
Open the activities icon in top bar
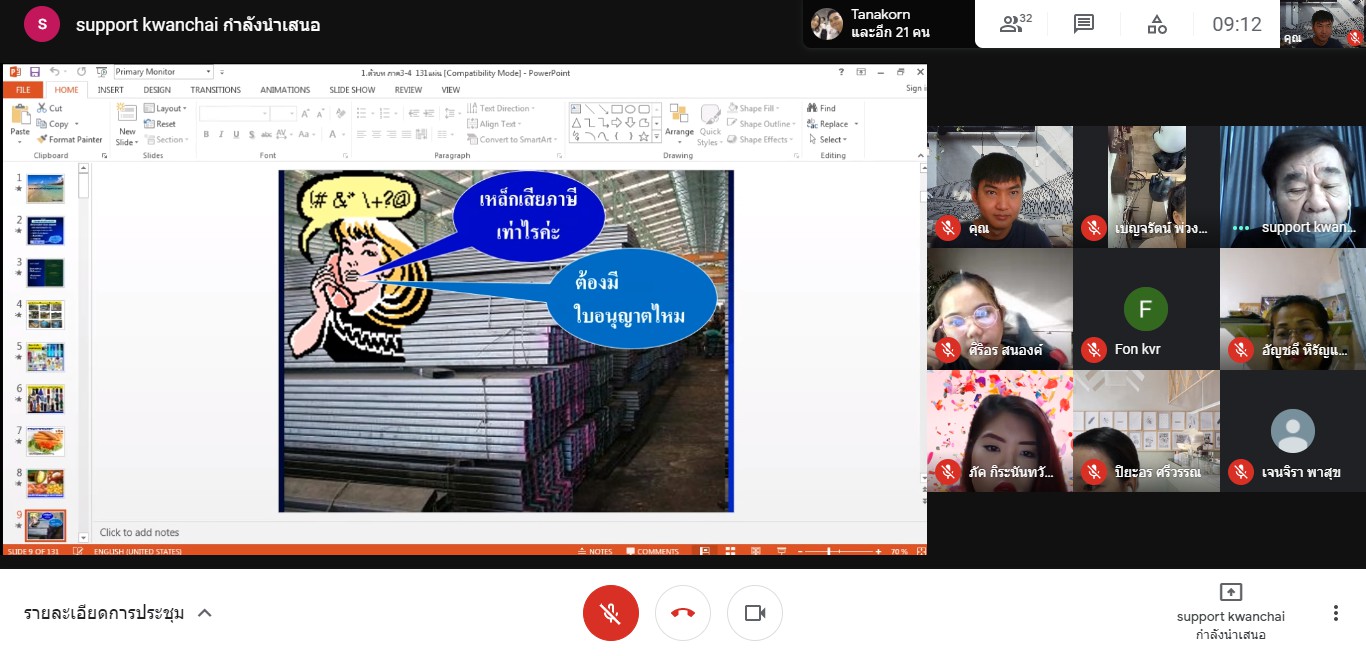click(x=1157, y=24)
